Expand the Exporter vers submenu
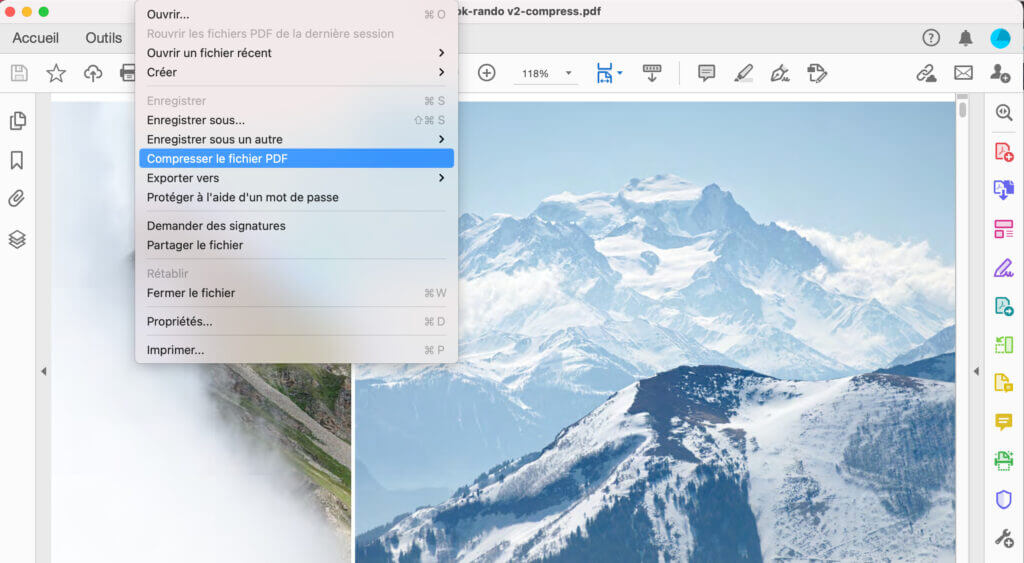1024x563 pixels. 441,178
